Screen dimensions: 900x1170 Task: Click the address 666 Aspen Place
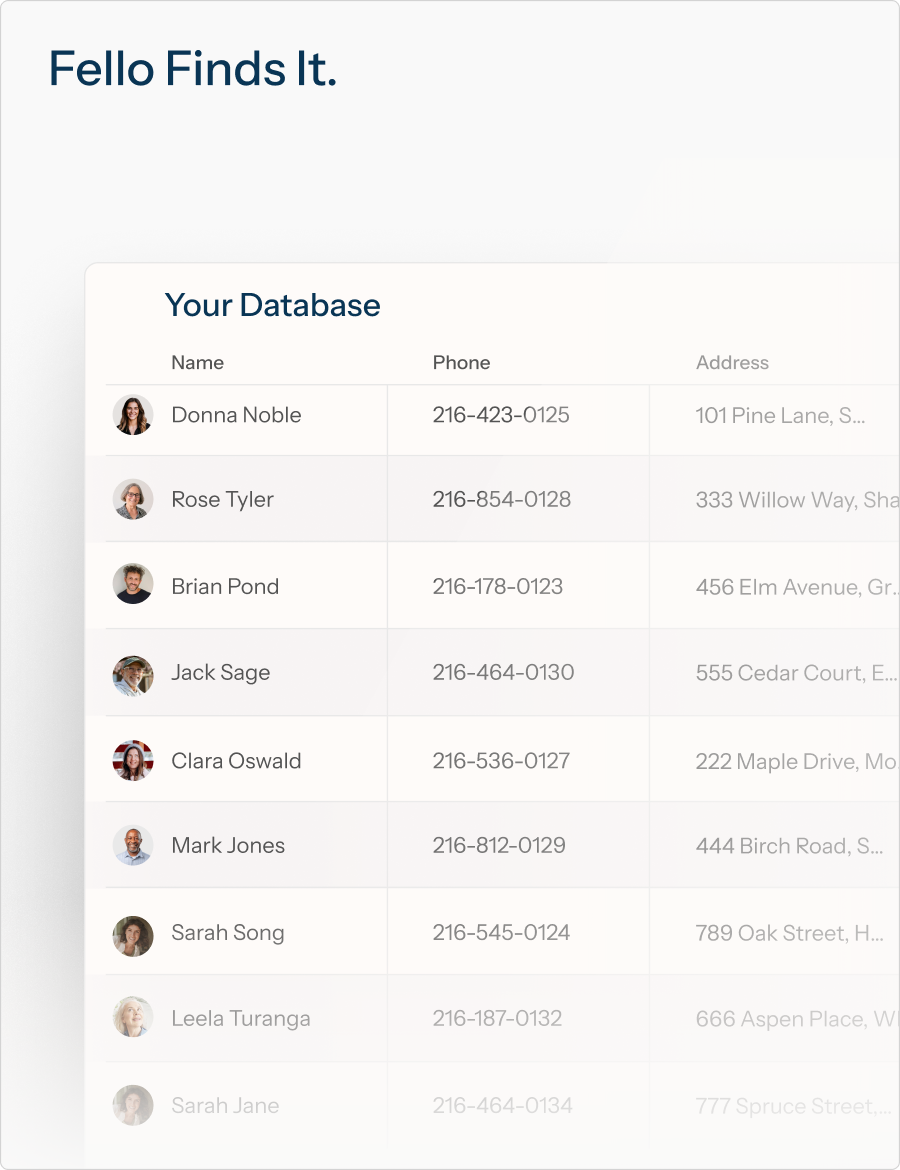(x=797, y=1019)
